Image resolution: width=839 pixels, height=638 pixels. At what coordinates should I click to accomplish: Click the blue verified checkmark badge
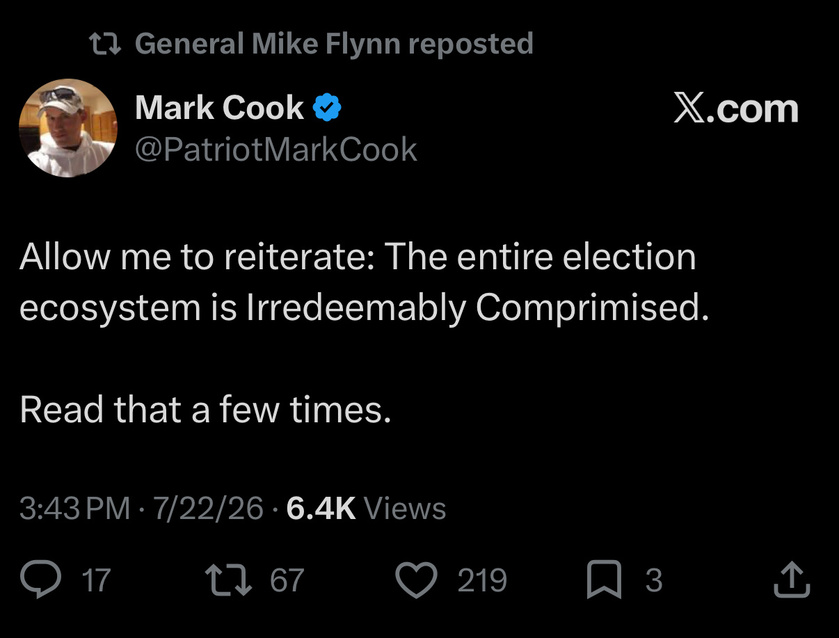pyautogui.click(x=327, y=108)
